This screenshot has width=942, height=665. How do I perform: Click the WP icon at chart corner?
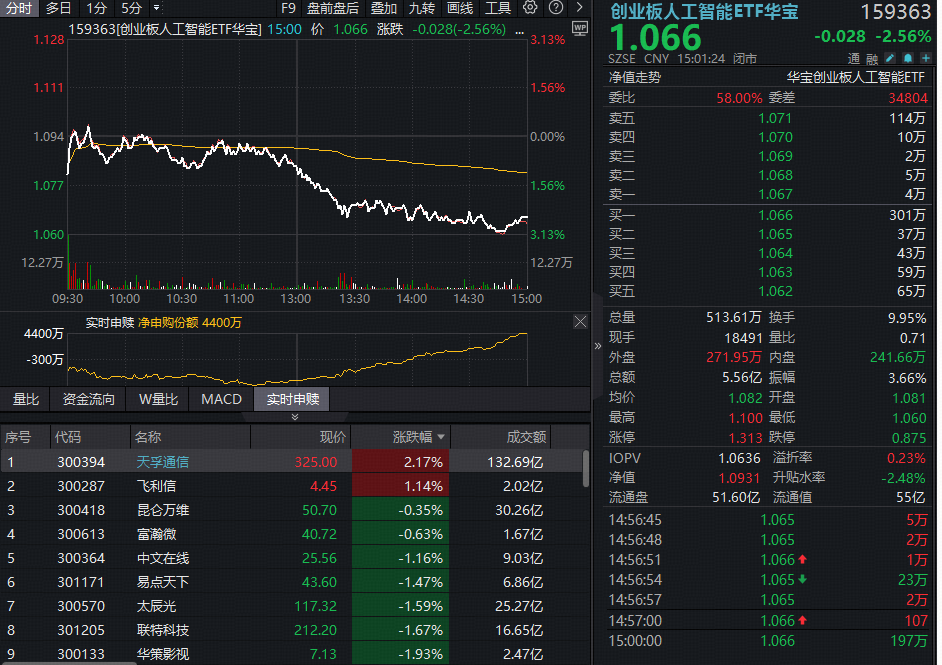pos(581,29)
